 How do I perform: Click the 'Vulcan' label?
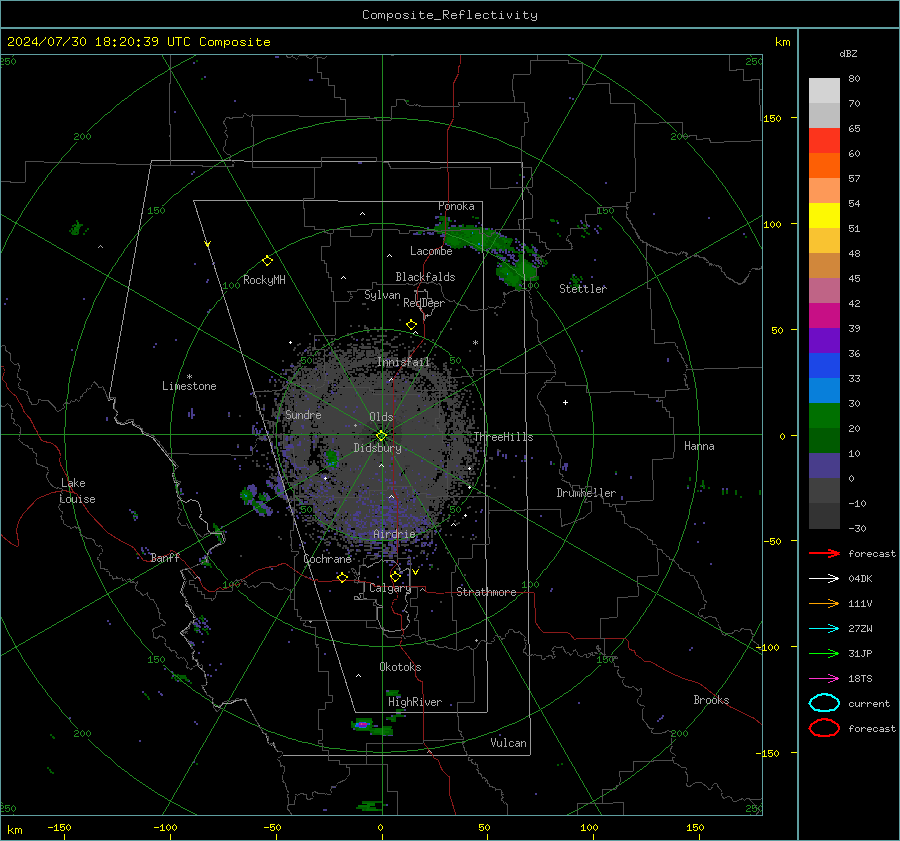[x=509, y=743]
